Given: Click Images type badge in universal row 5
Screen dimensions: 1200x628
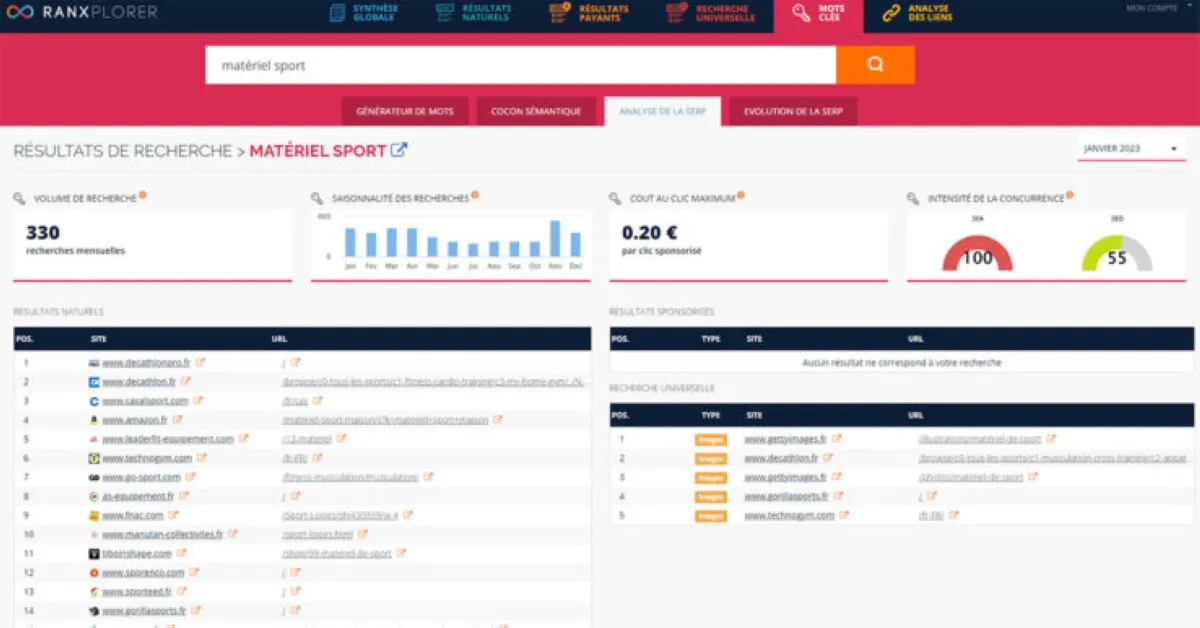Looking at the screenshot, I should point(711,516).
